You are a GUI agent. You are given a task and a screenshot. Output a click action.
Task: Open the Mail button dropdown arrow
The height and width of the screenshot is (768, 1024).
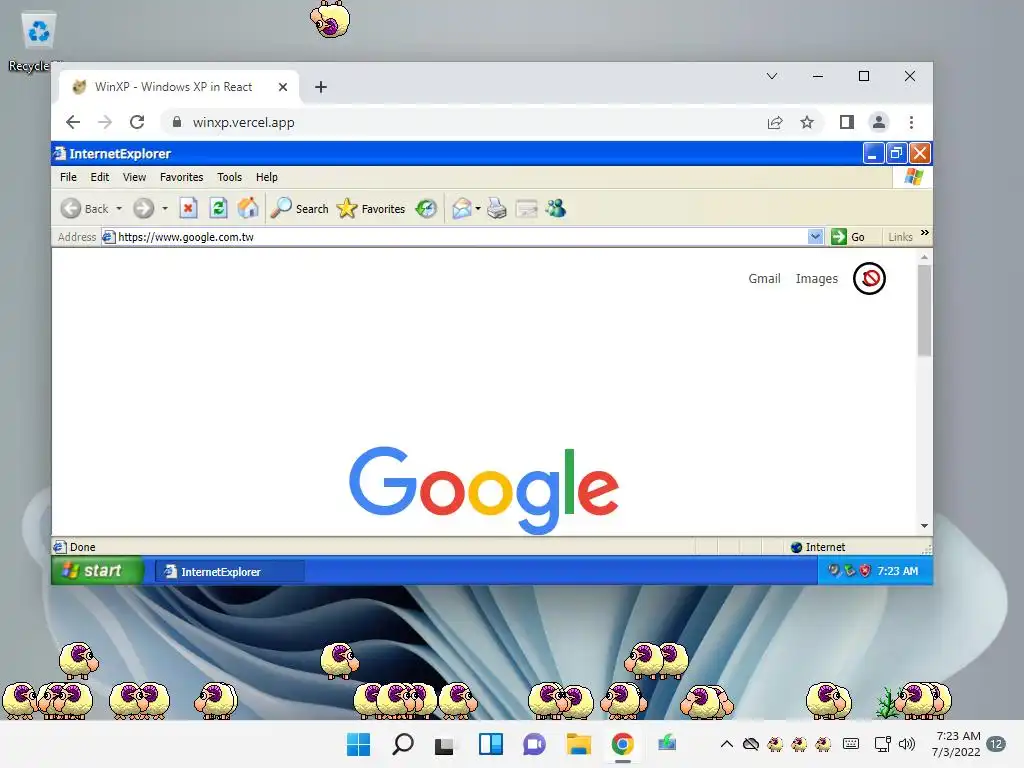tap(478, 209)
